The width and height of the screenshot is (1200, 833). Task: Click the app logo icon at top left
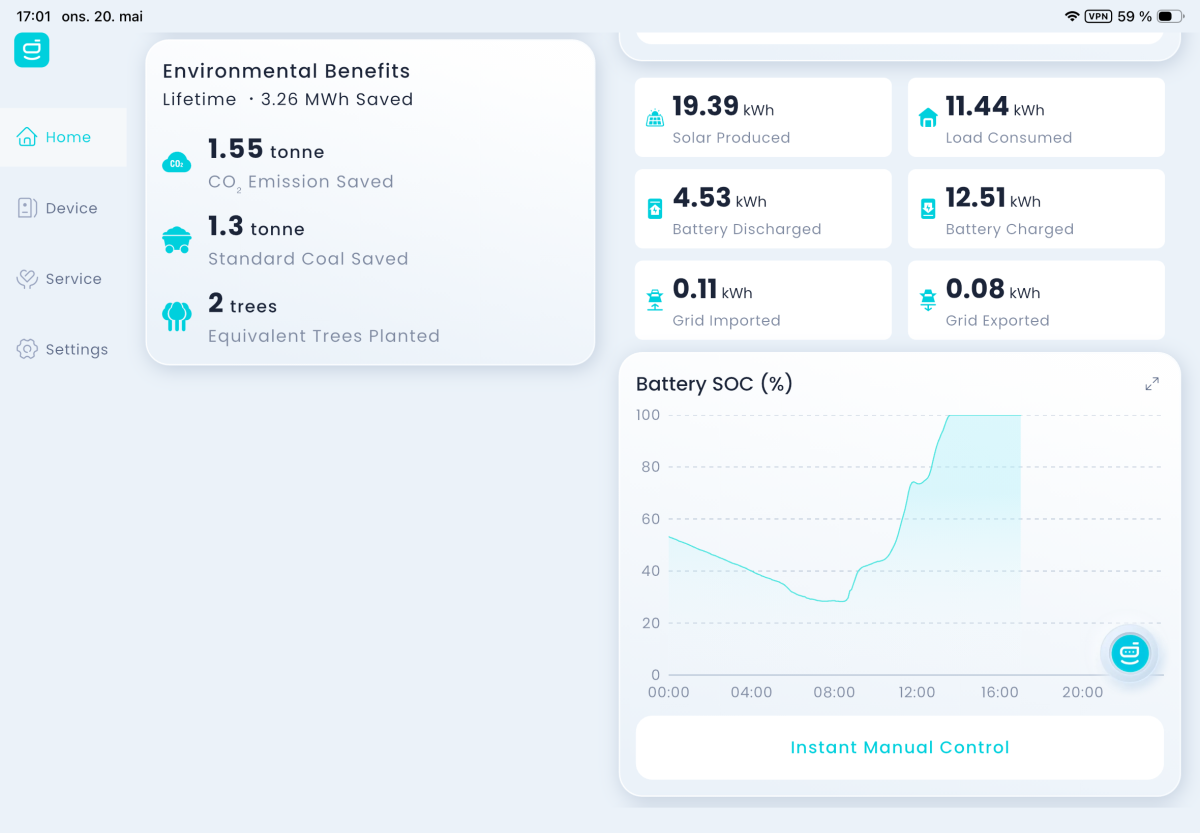(31, 50)
